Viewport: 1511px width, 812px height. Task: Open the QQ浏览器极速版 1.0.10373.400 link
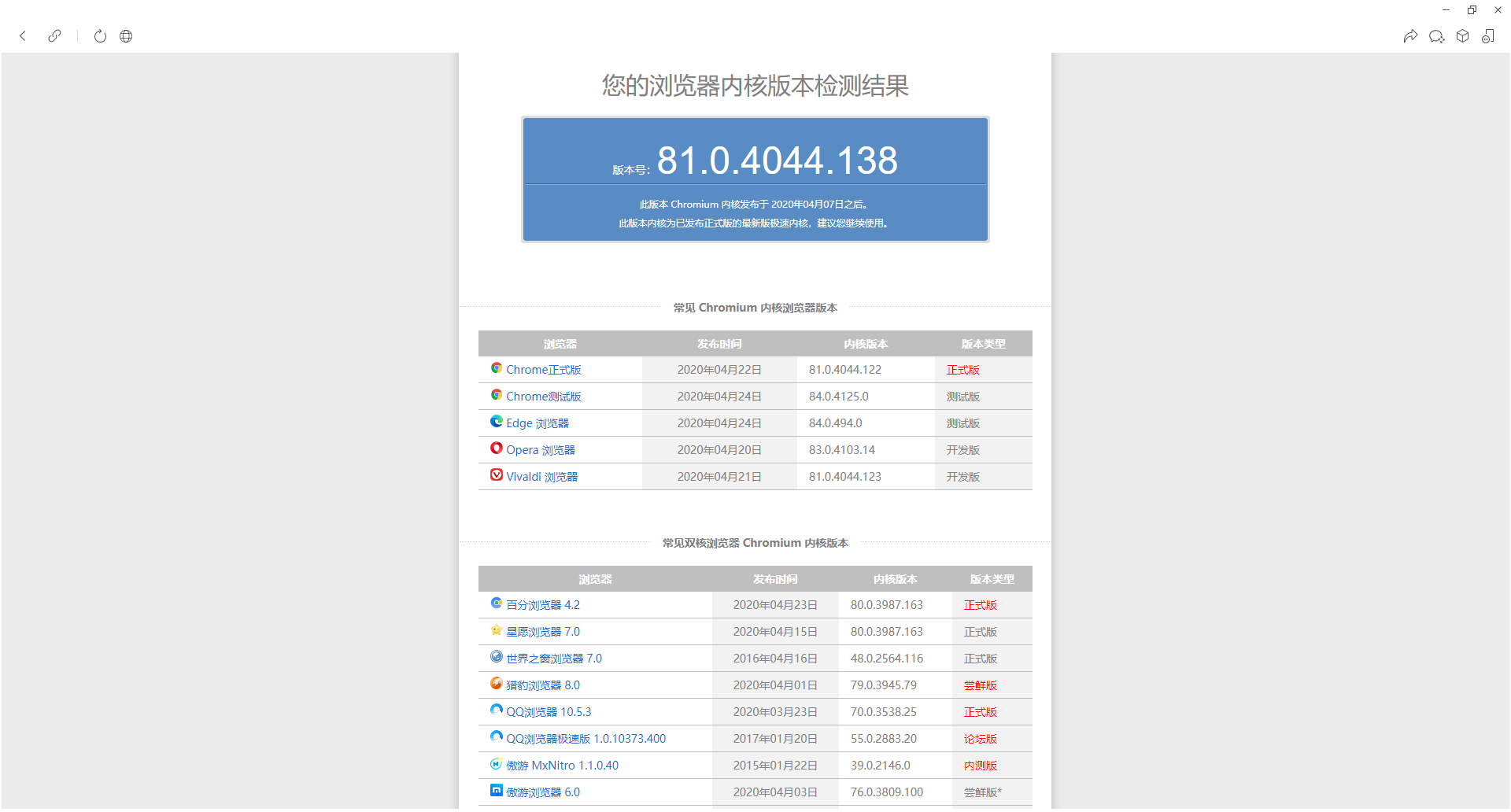point(586,739)
